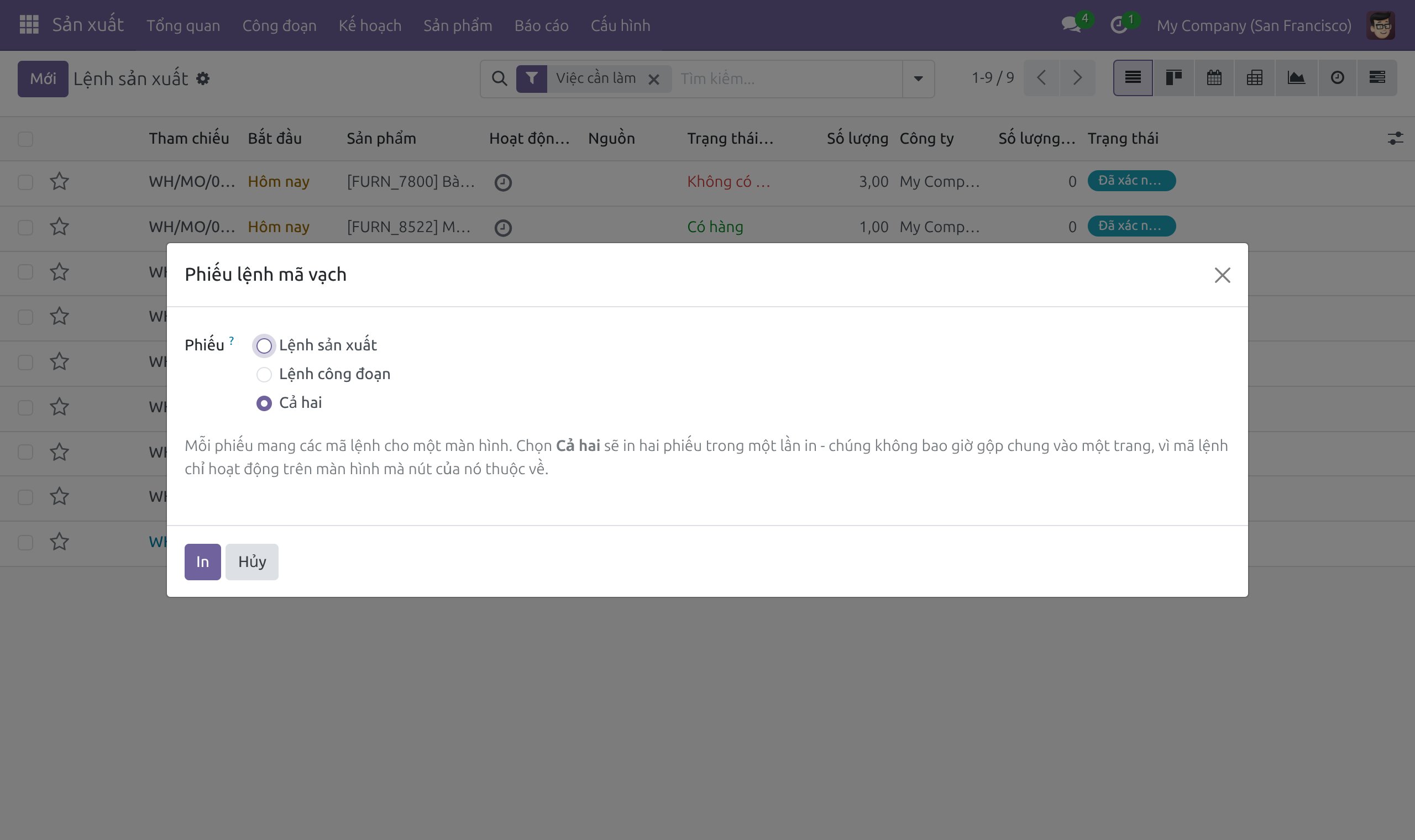
Task: Expand the search options dropdown arrow
Action: [918, 78]
